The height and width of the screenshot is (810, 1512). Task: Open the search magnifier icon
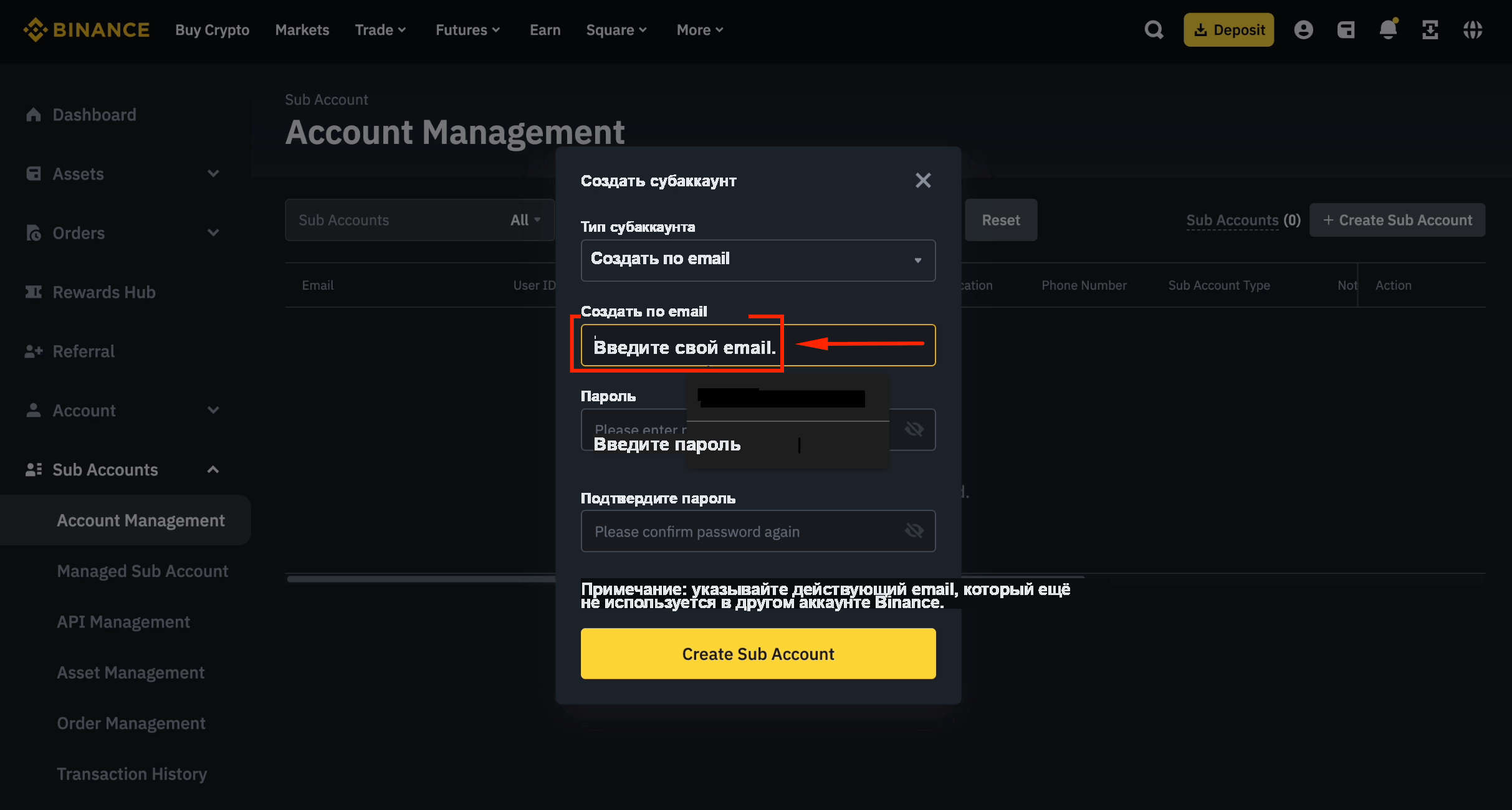(1154, 30)
